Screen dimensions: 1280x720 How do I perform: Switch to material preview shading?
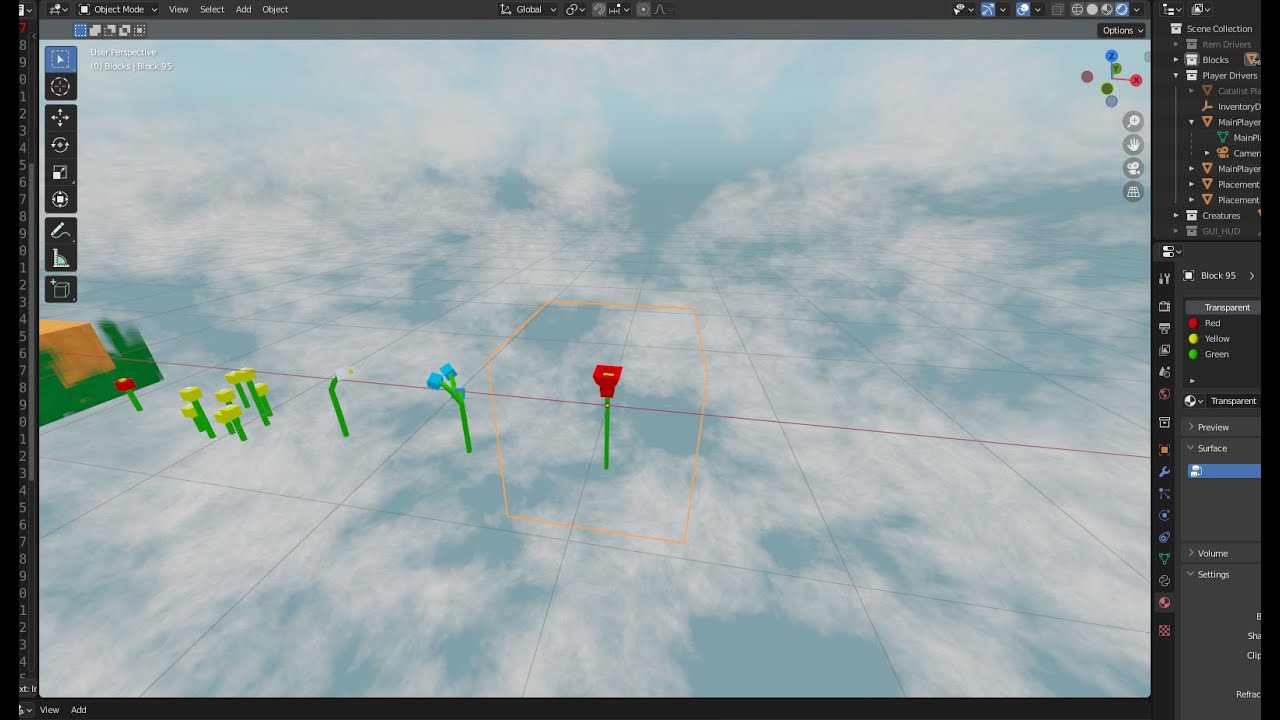1107,9
